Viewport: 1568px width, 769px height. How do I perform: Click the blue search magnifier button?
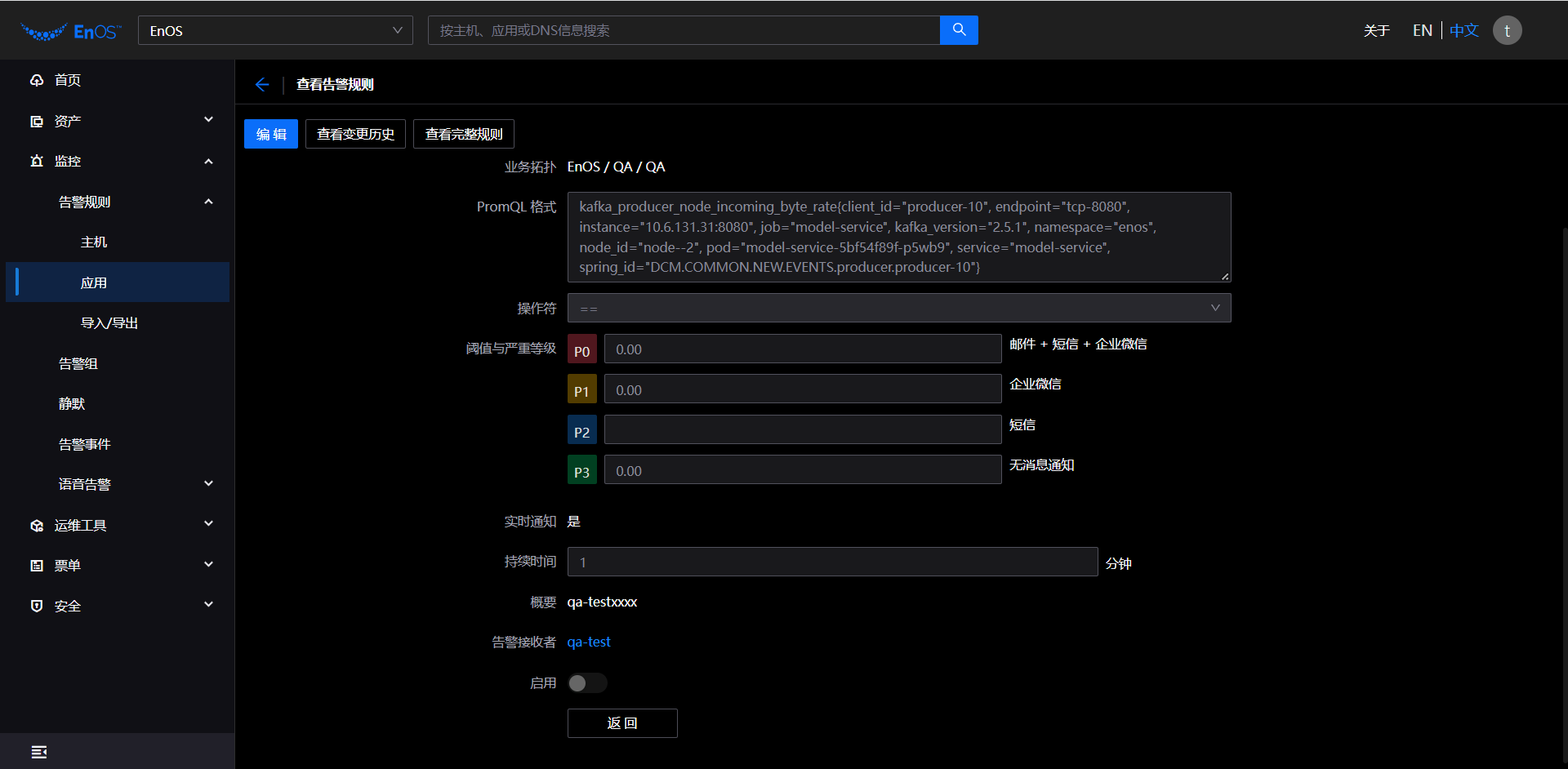pos(959,30)
